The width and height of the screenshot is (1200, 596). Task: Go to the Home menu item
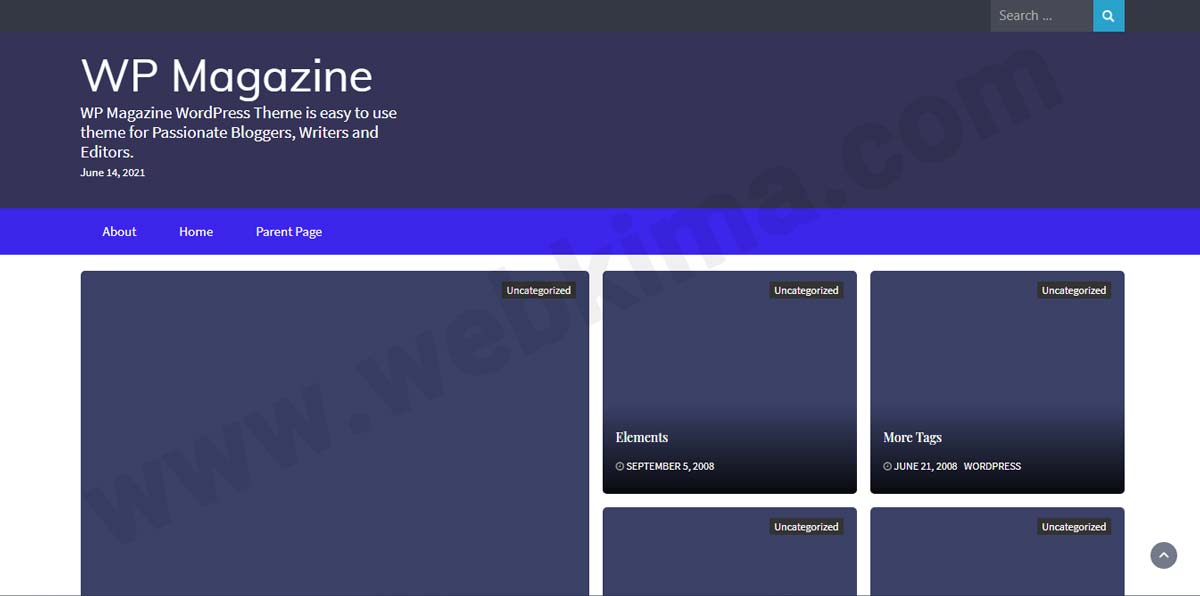coord(196,232)
